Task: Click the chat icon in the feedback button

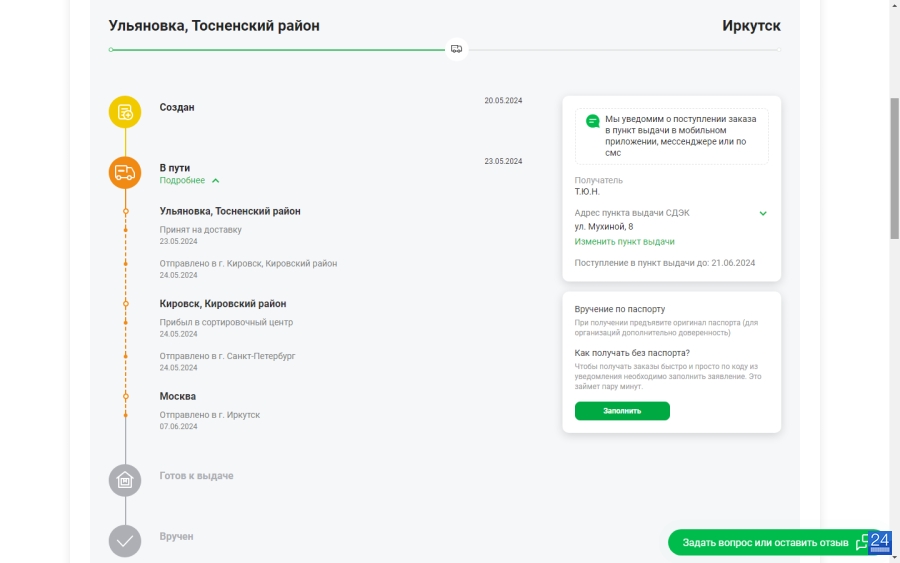Action: click(x=862, y=543)
